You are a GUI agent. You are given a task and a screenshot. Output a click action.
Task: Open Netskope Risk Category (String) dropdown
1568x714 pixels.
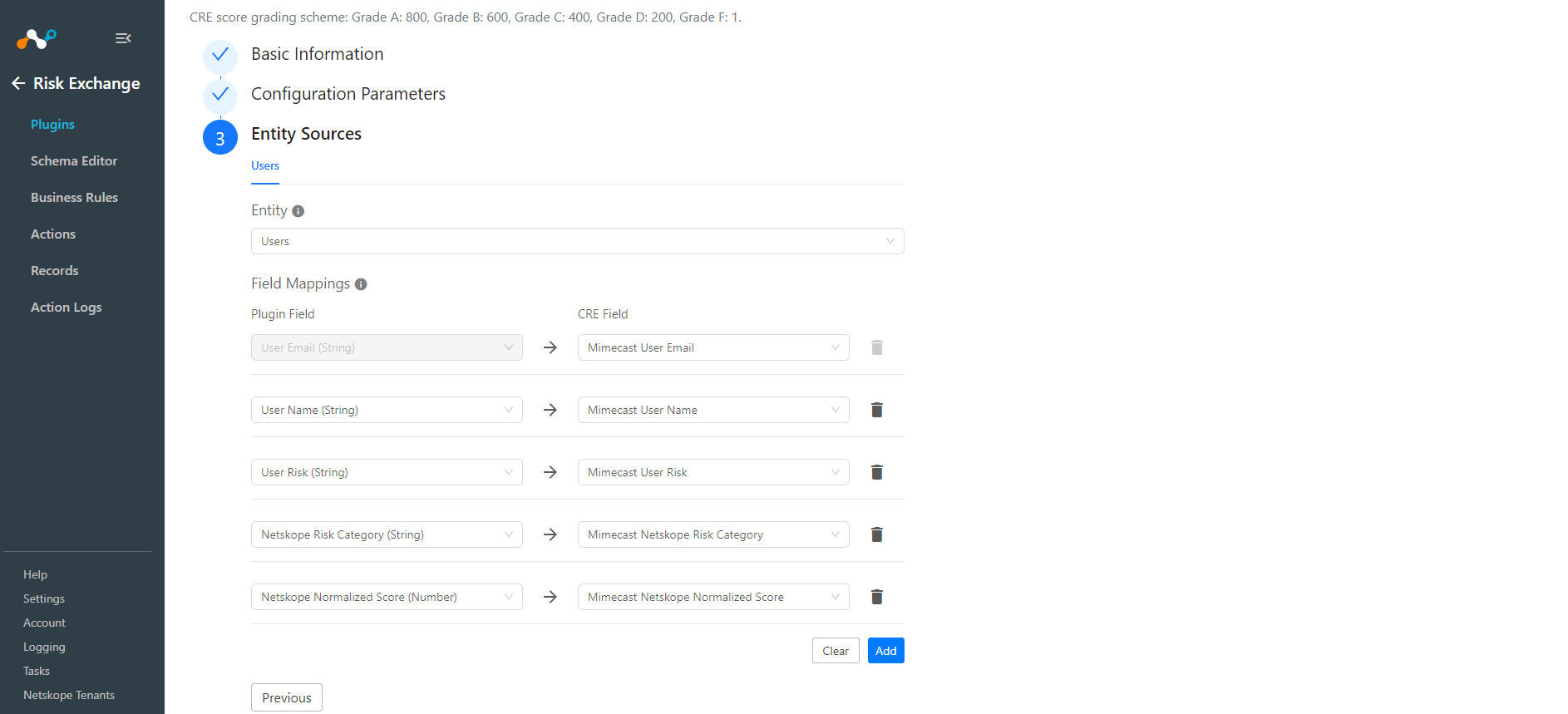pos(387,534)
